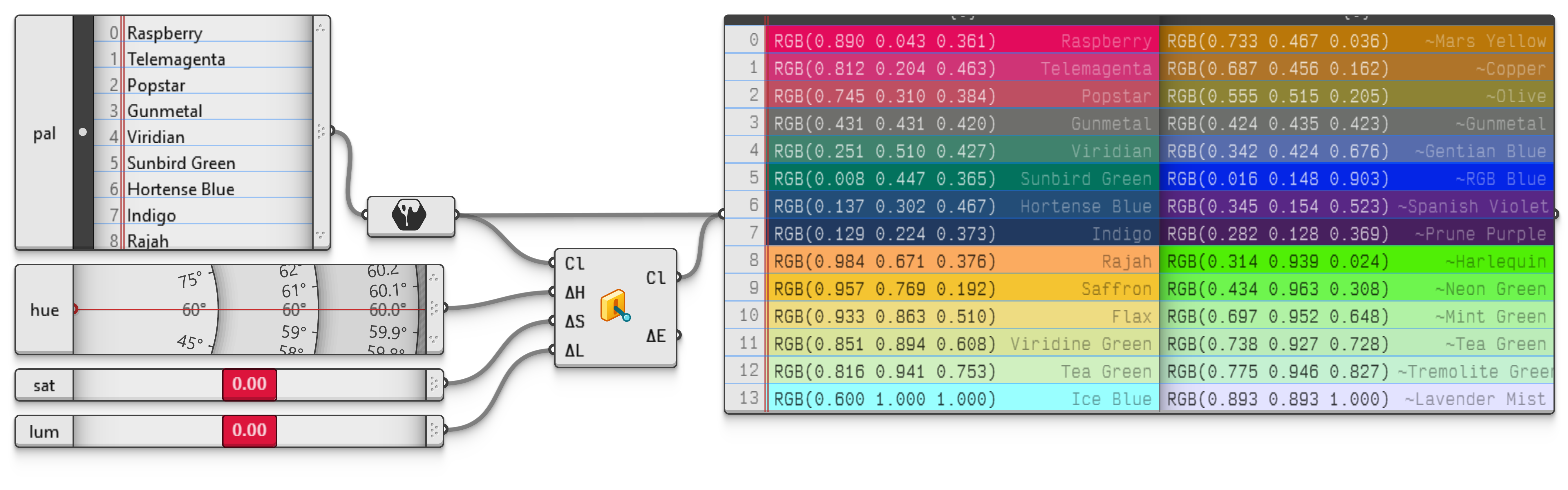1568x490 pixels.
Task: Select Sunbird Green in the pal list
Action: tap(203, 163)
